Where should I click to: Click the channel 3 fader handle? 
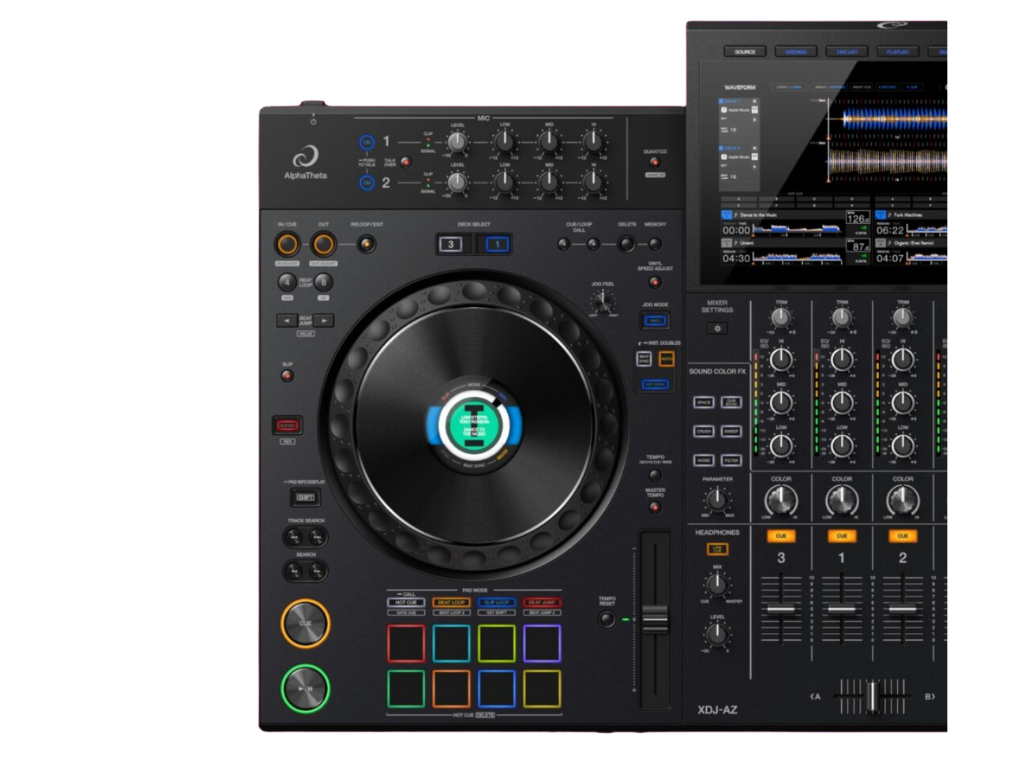(x=781, y=609)
